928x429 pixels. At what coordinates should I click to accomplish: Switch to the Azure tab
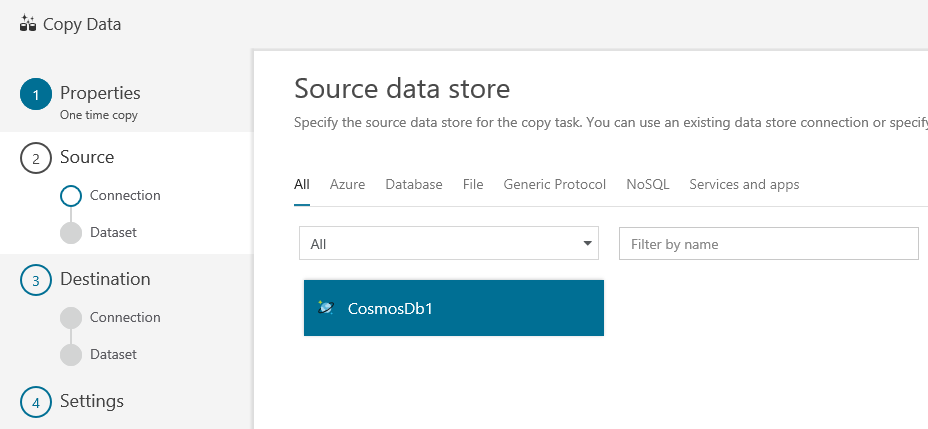[347, 185]
